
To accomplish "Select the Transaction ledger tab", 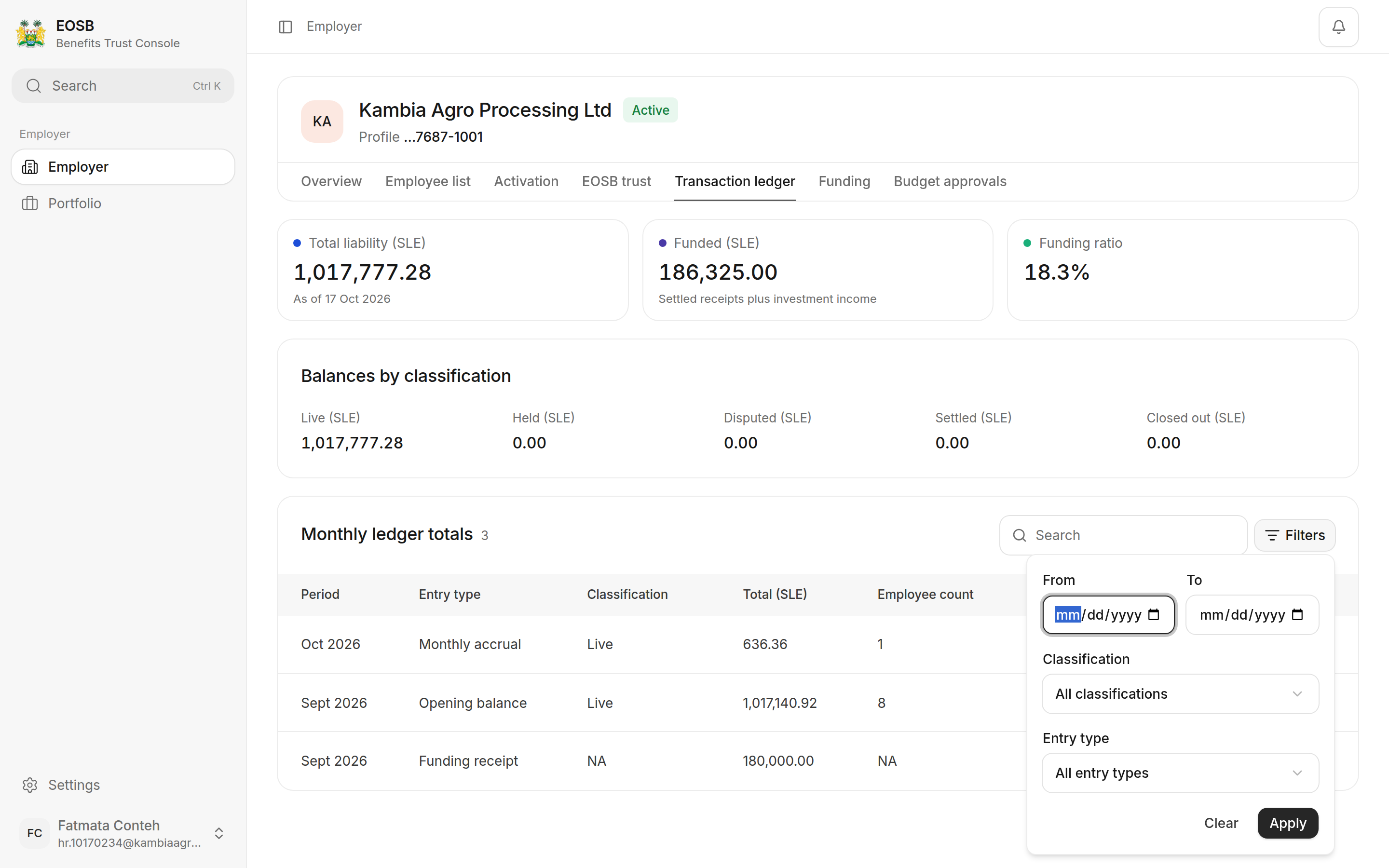I will click(x=735, y=181).
